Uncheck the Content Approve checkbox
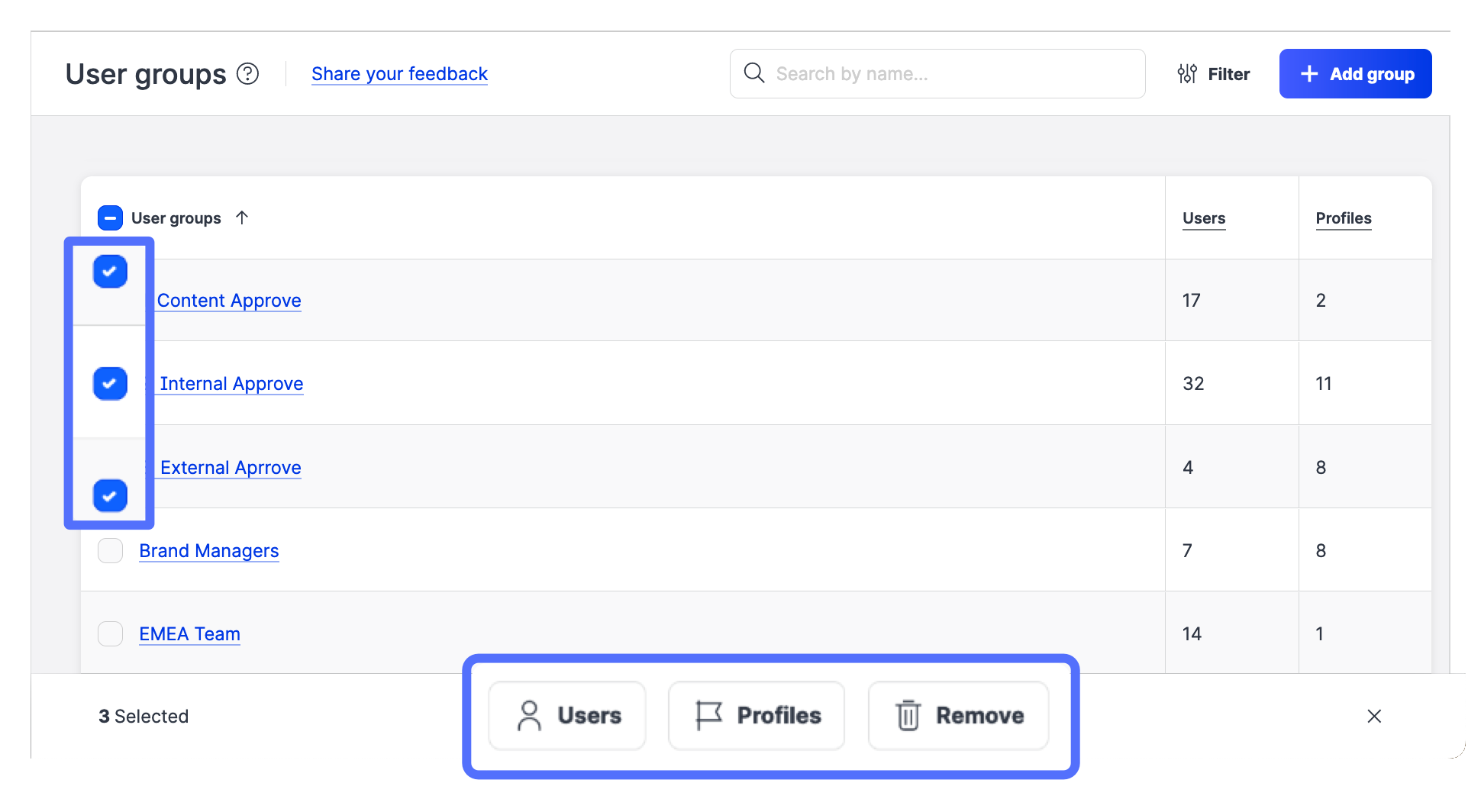Image resolution: width=1481 pixels, height=812 pixels. pyautogui.click(x=110, y=272)
